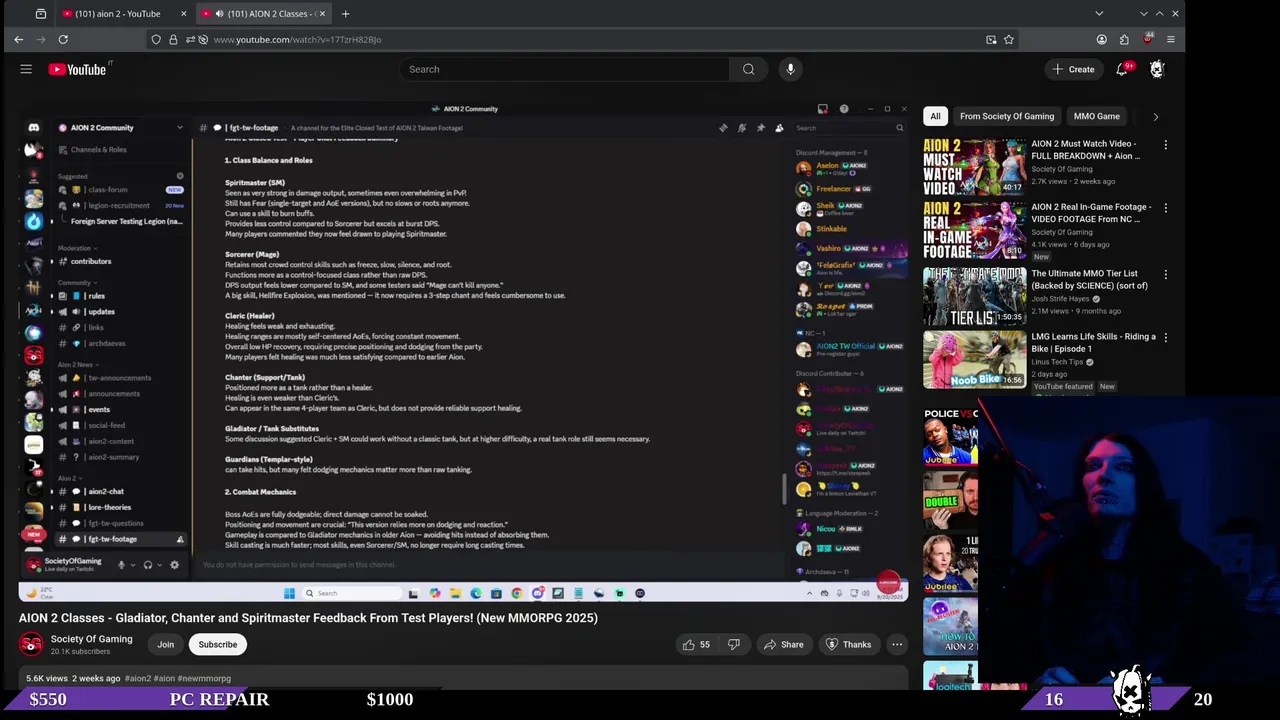Toggle Discord channel notification mute bell
This screenshot has height=720, width=1280.
741,128
